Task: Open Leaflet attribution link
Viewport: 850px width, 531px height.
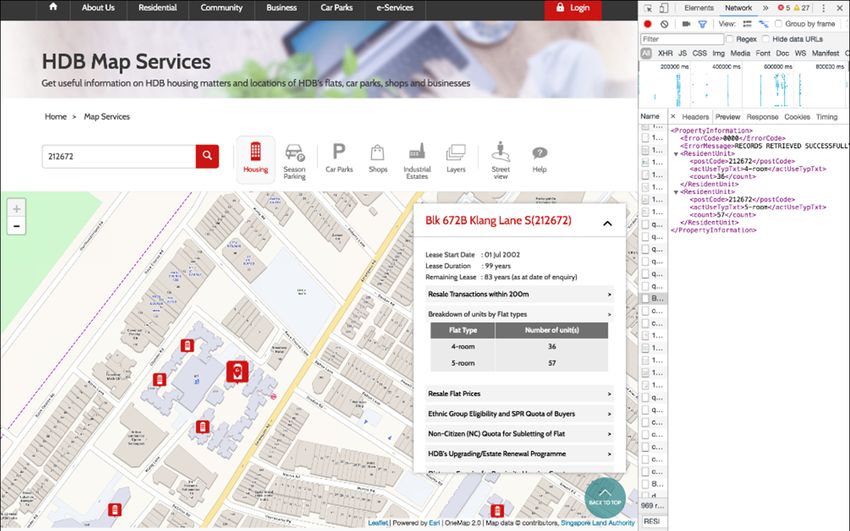Action: pos(378,523)
